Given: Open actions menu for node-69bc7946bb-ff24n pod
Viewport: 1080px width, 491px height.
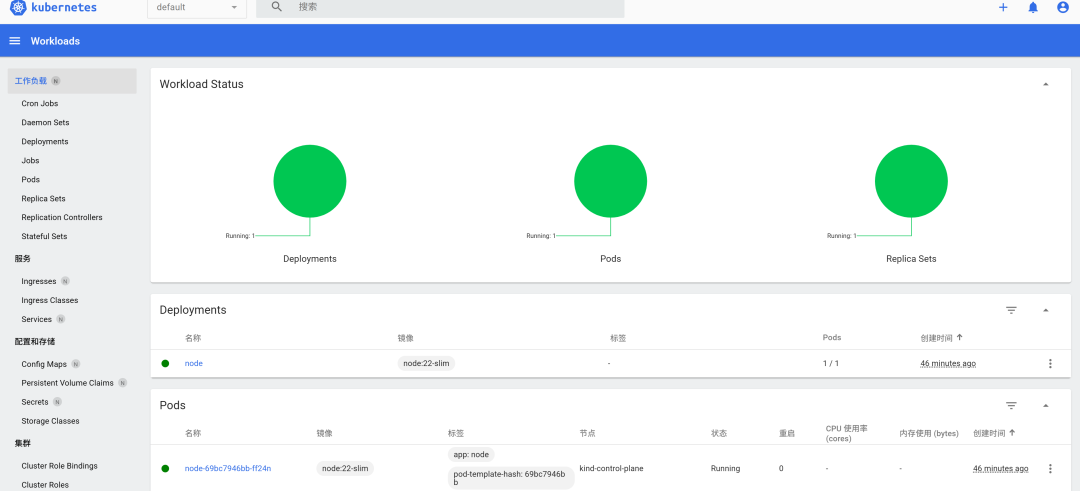Looking at the screenshot, I should coord(1050,468).
